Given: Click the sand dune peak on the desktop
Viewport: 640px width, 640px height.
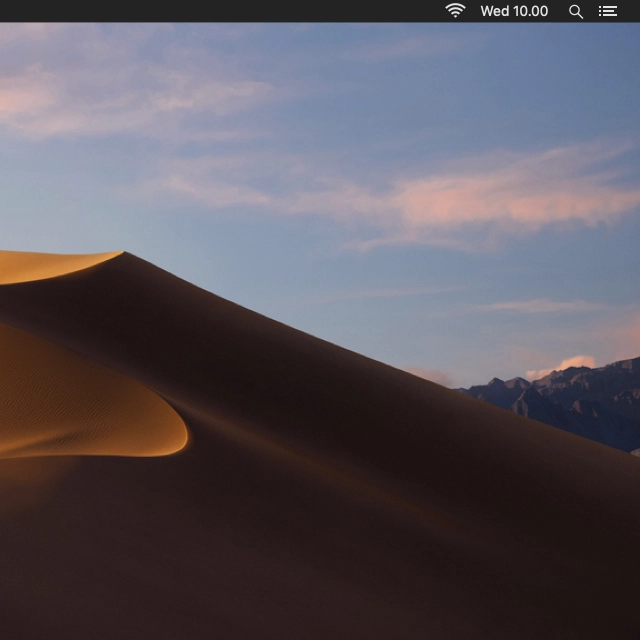Looking at the screenshot, I should (x=124, y=254).
